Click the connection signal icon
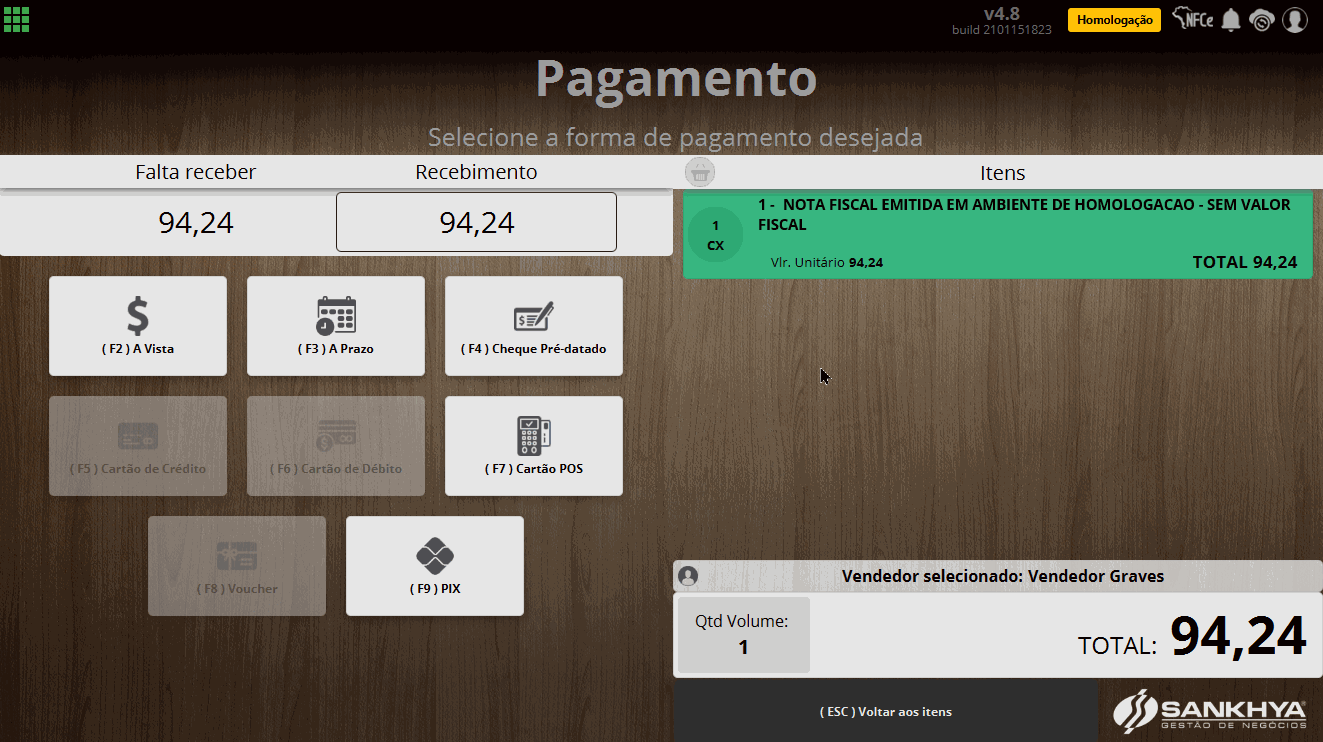This screenshot has height=742, width=1323. (1262, 20)
